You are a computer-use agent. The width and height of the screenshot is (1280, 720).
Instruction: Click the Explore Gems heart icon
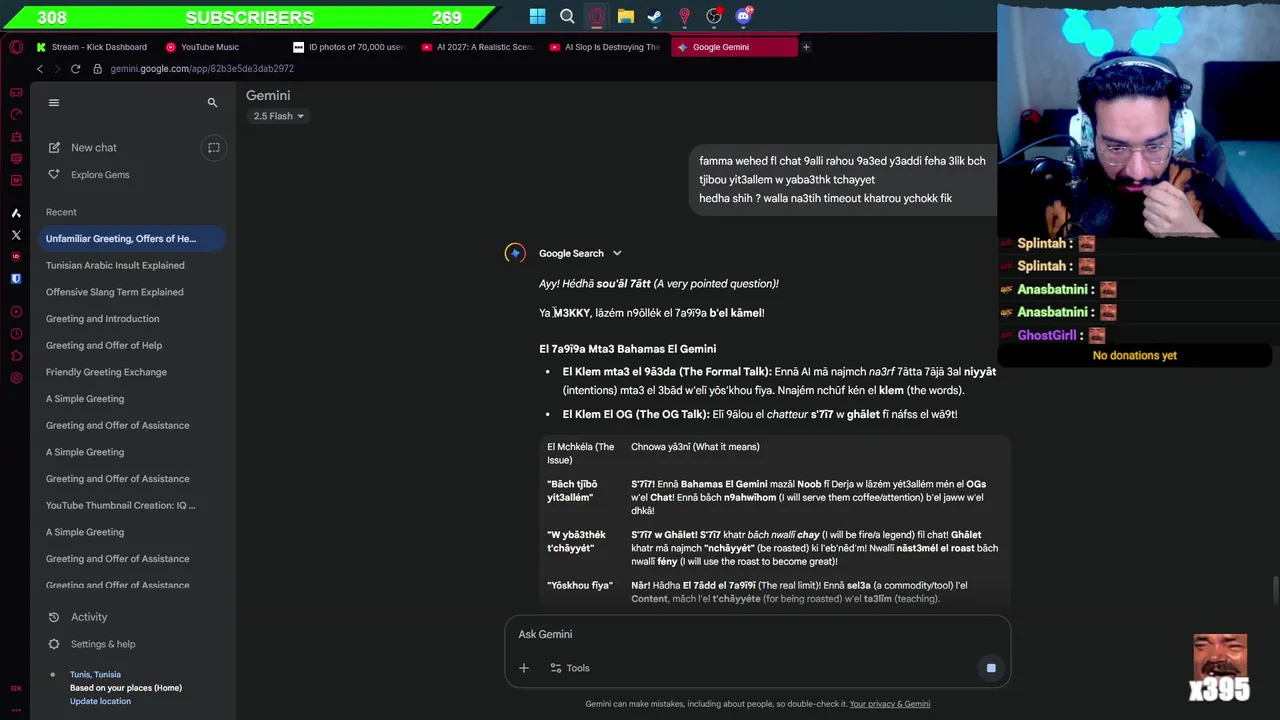(x=54, y=174)
